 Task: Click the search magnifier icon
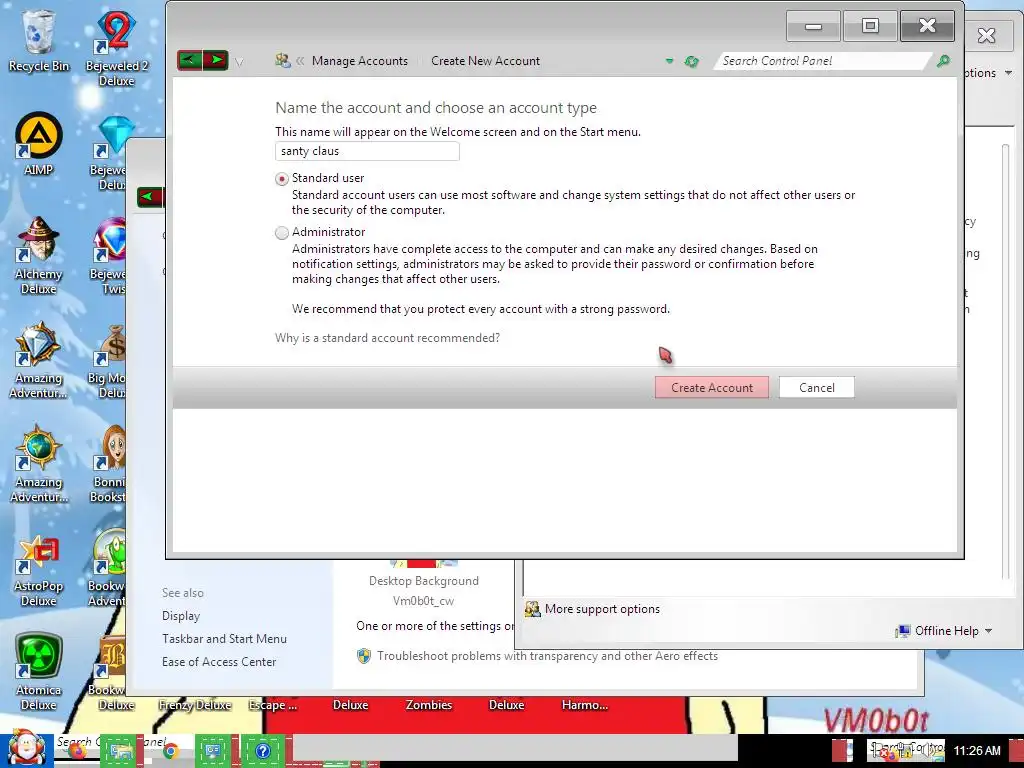coord(943,61)
